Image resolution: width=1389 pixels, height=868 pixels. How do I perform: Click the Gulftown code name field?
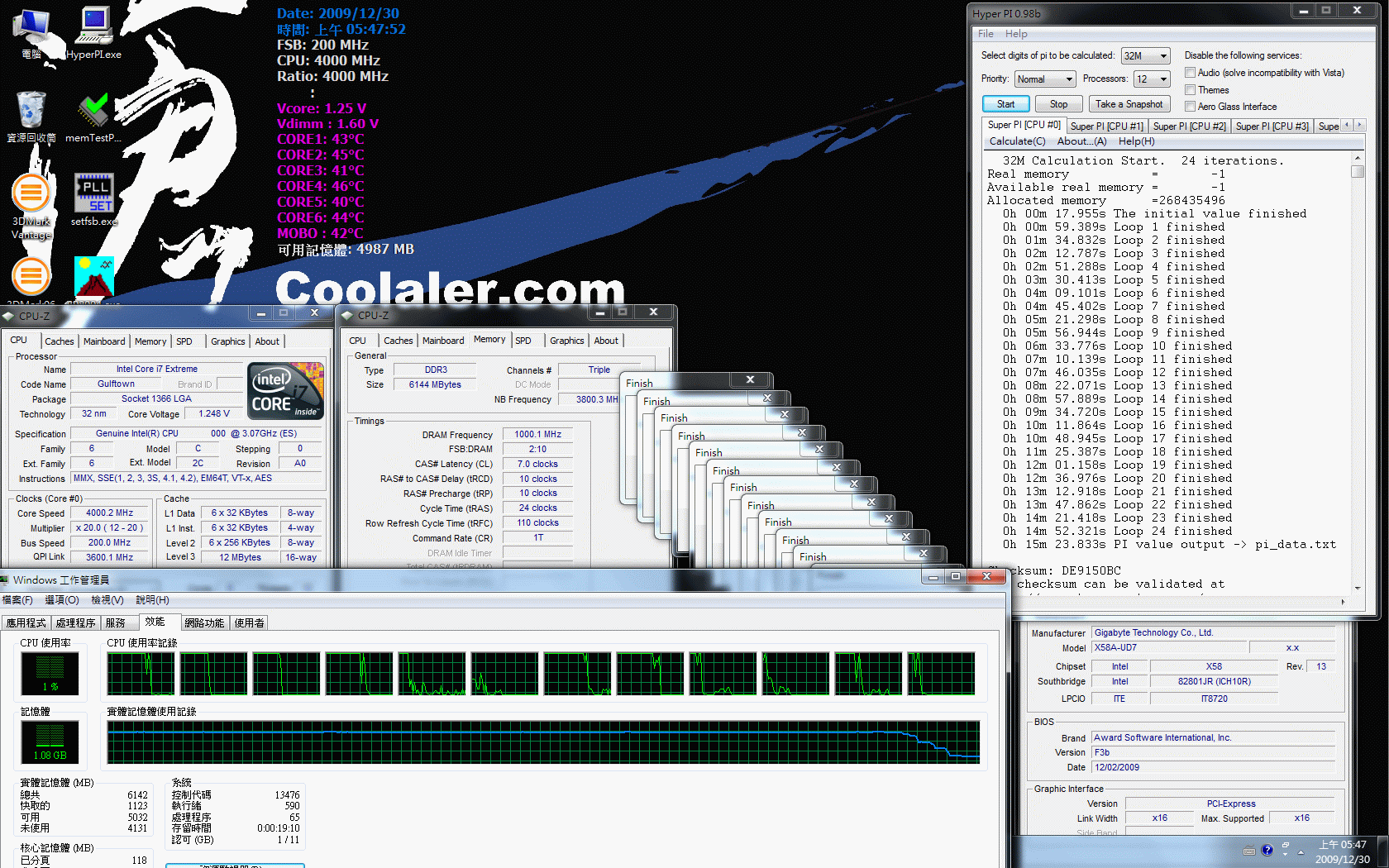[116, 384]
